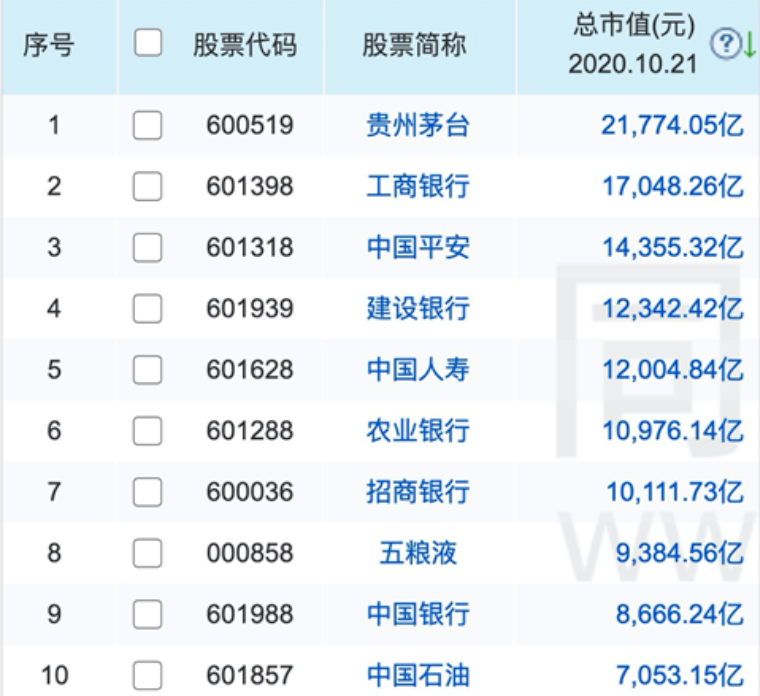
Task: Click the green sort descending arrow
Action: pyautogui.click(x=748, y=45)
